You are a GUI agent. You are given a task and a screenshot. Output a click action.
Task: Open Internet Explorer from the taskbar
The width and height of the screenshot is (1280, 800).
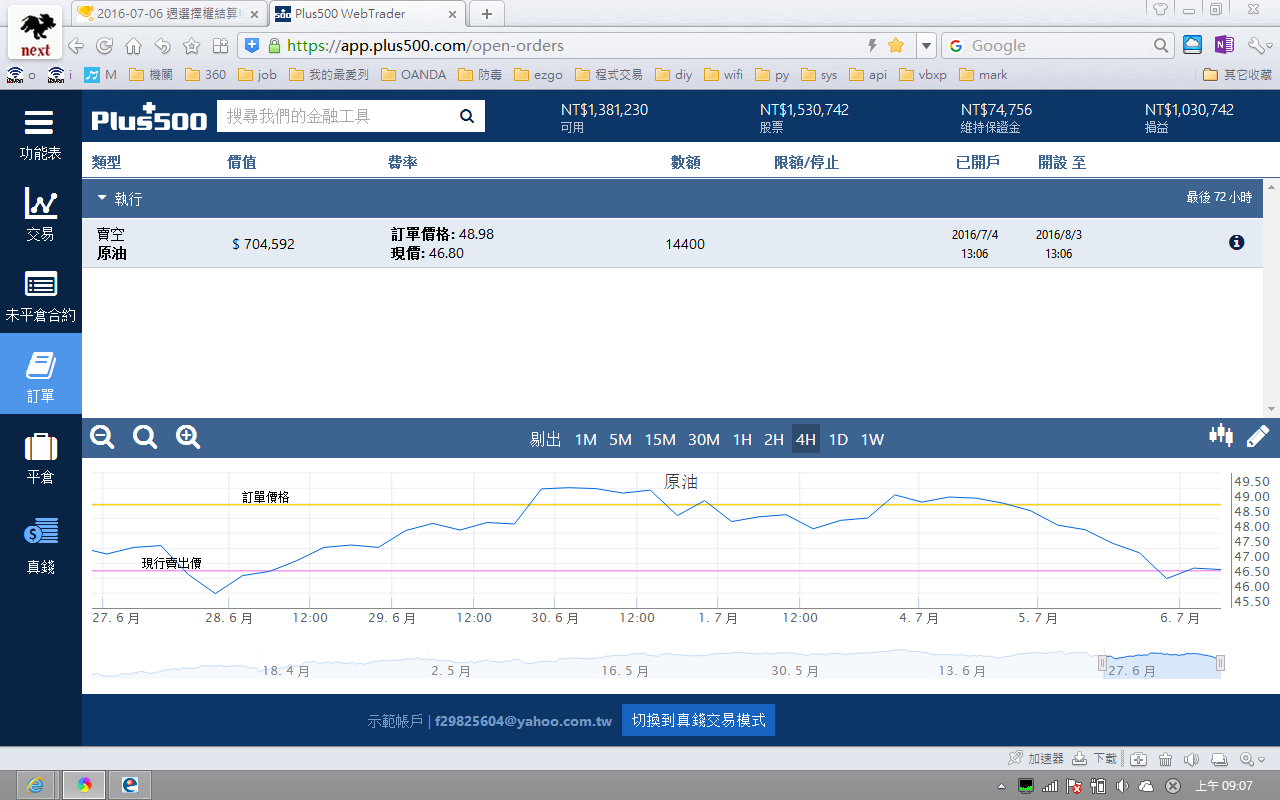36,785
